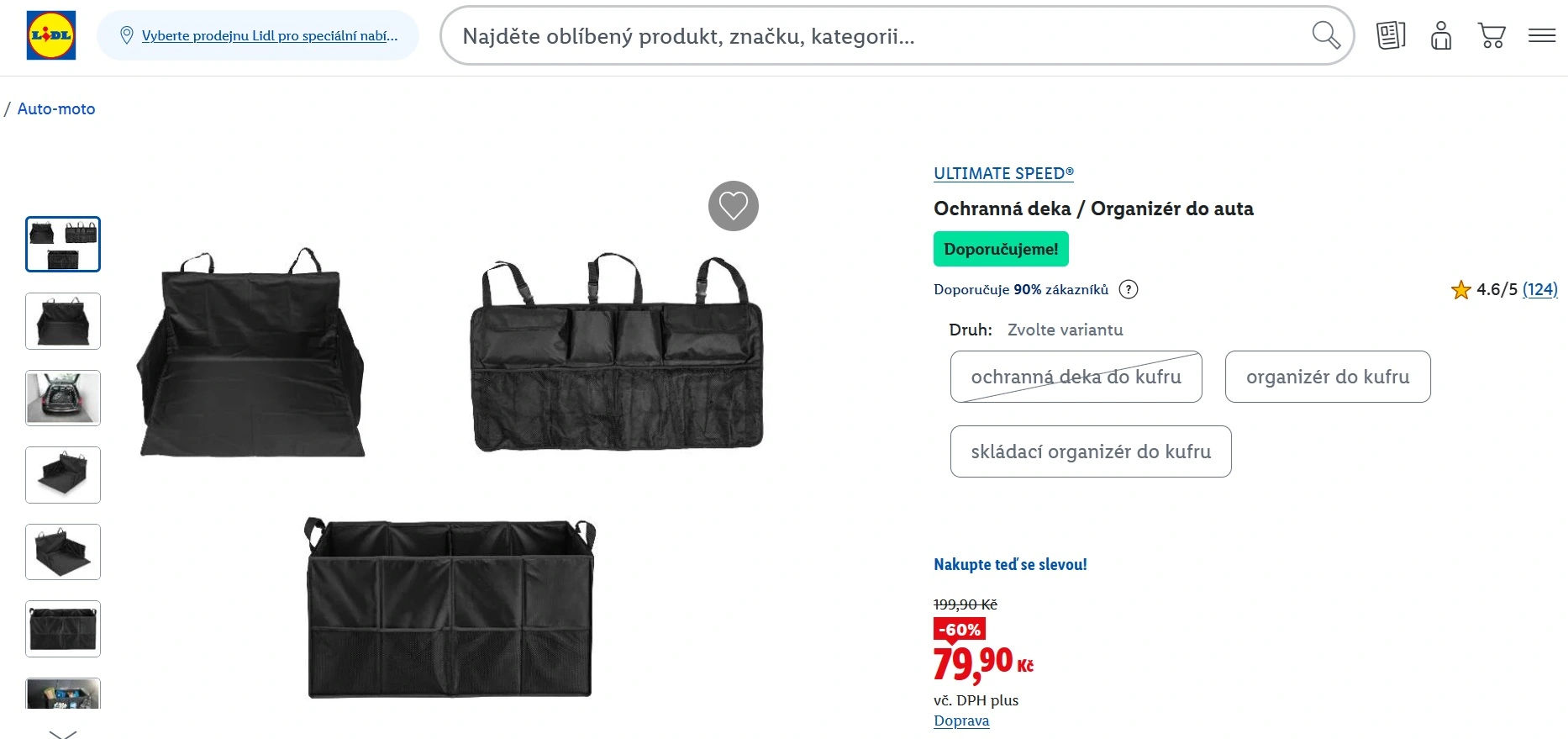The width and height of the screenshot is (1568, 739).
Task: Open the shopping cart
Action: coord(1492,35)
